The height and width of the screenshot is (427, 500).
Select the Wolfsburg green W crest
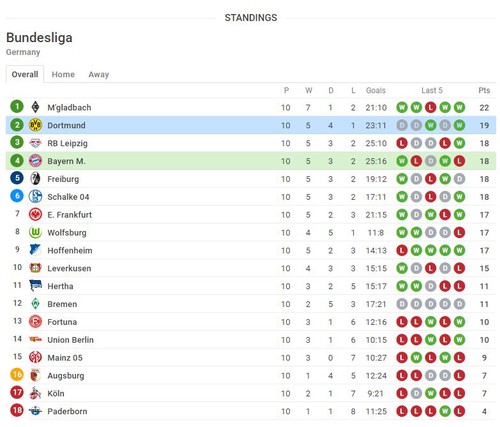click(x=35, y=233)
